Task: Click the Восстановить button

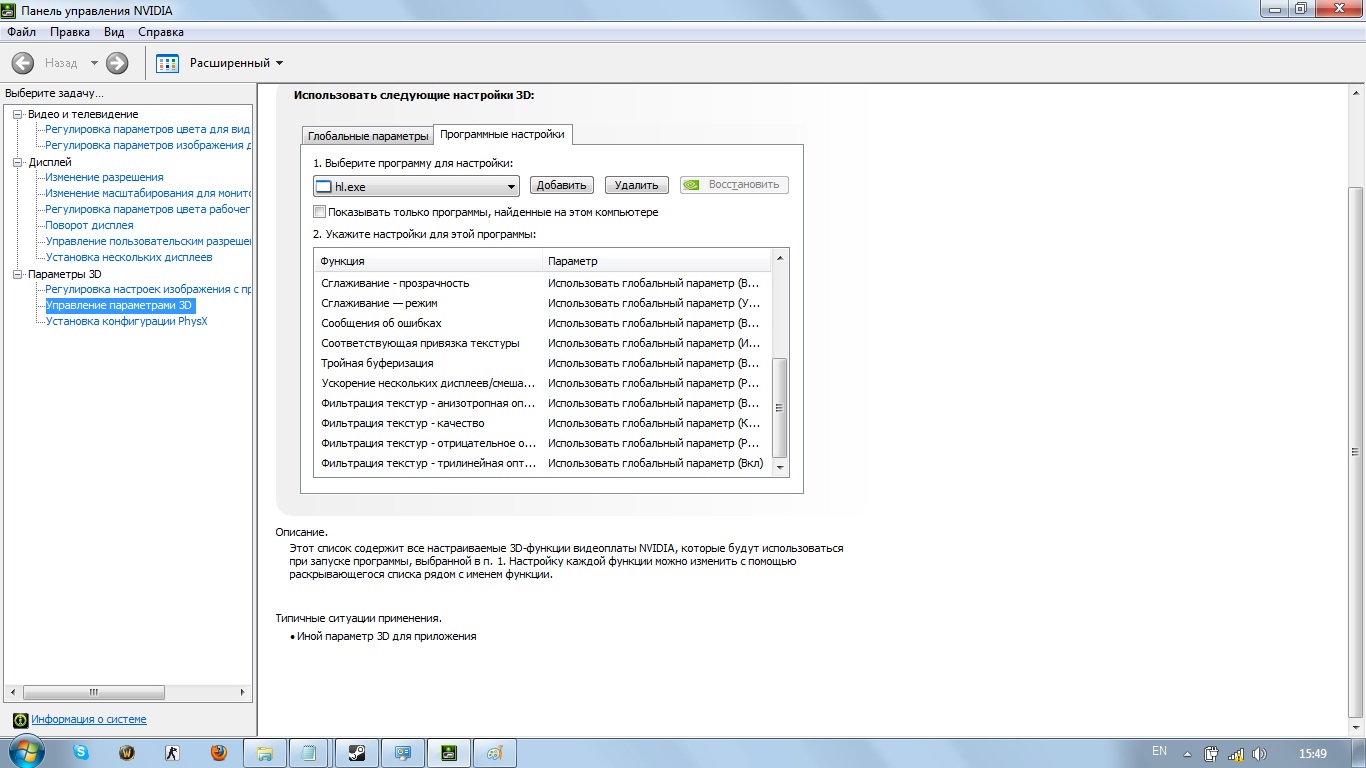Action: click(734, 185)
